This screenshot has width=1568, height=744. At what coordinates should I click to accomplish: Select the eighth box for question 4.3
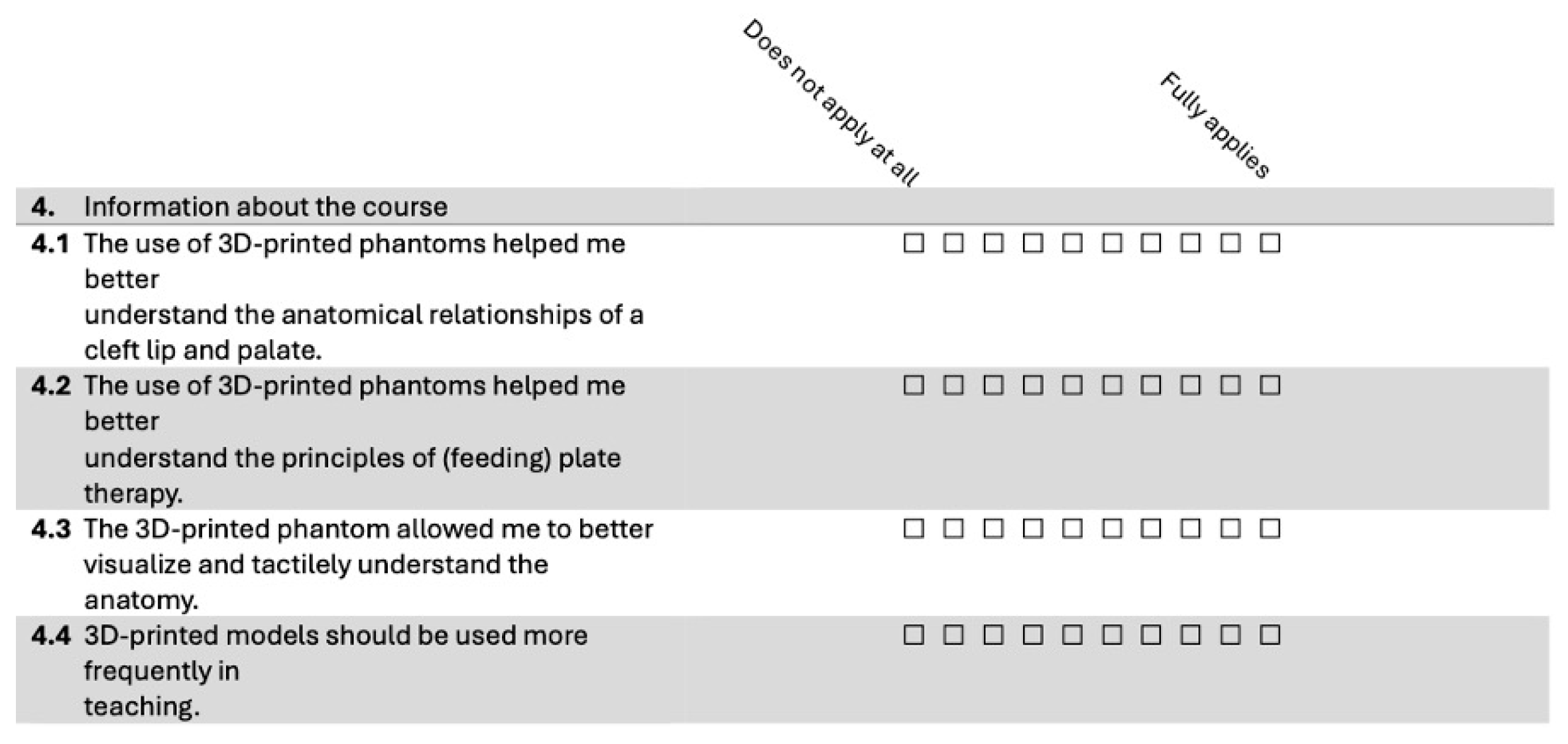pyautogui.click(x=1190, y=528)
